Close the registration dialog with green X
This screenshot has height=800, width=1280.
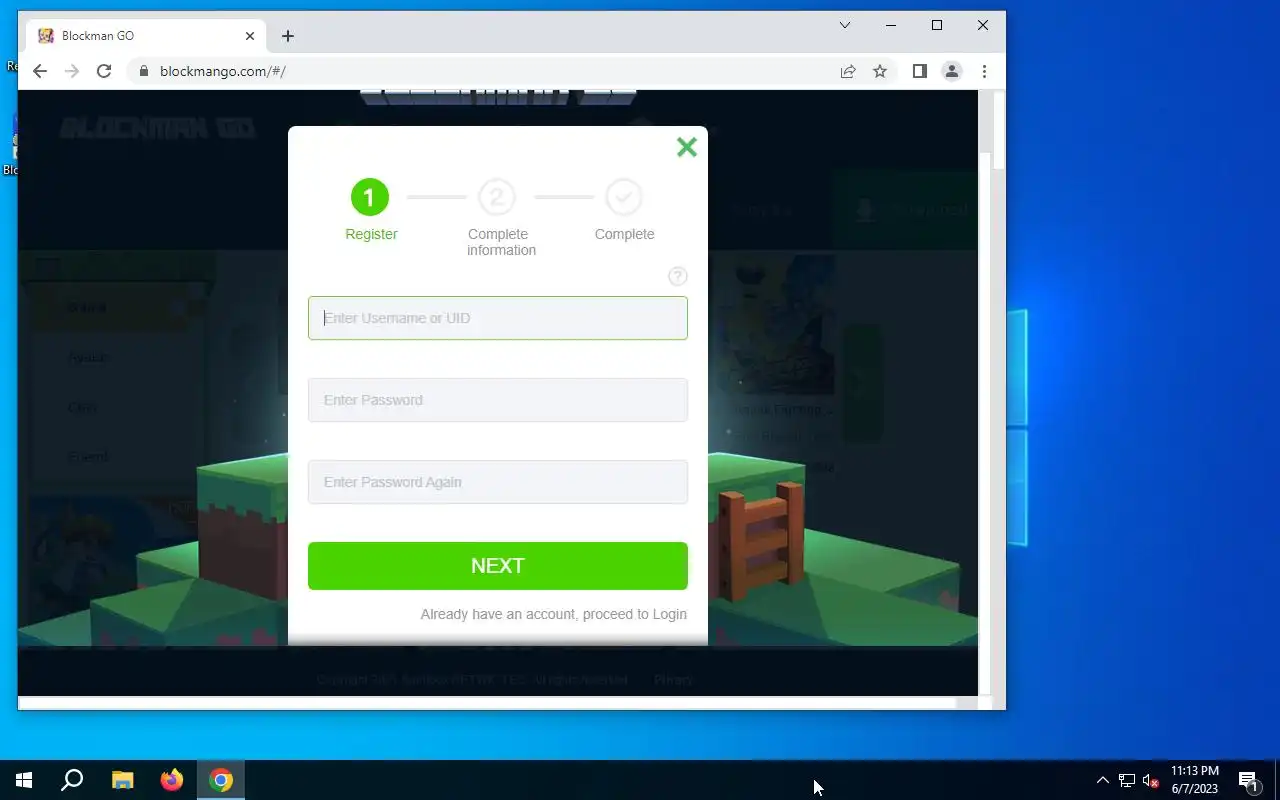(x=686, y=147)
